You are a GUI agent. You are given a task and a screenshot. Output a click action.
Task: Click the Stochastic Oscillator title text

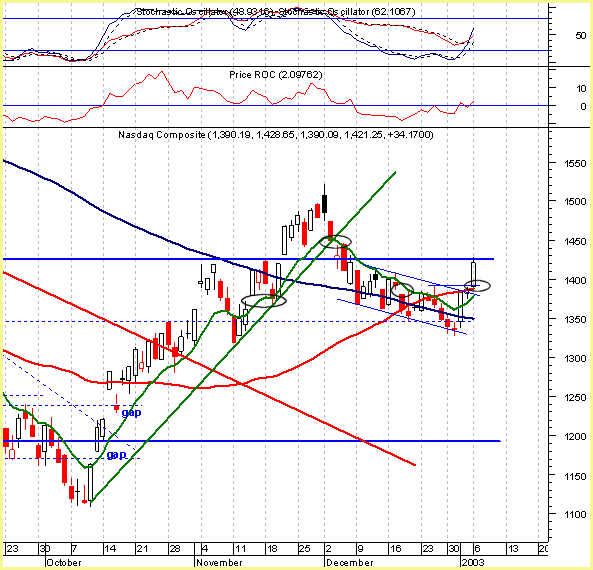276,12
